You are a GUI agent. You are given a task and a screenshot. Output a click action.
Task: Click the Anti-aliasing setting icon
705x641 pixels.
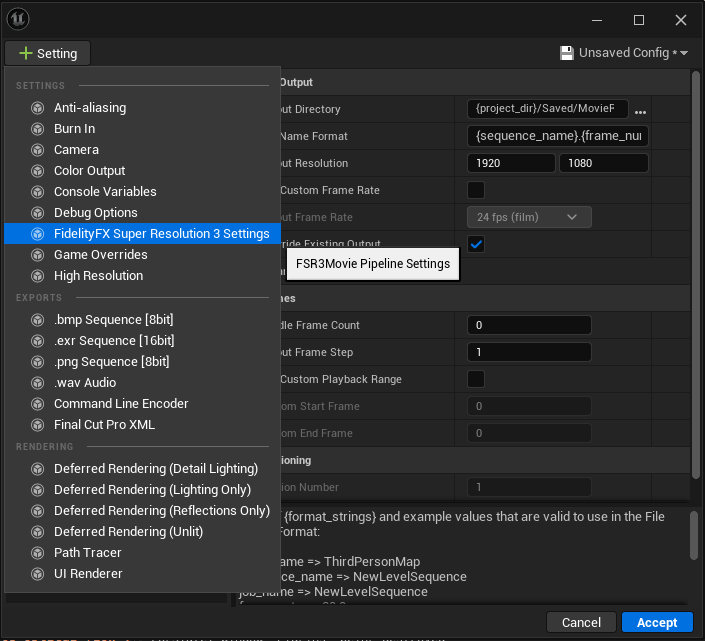38,108
